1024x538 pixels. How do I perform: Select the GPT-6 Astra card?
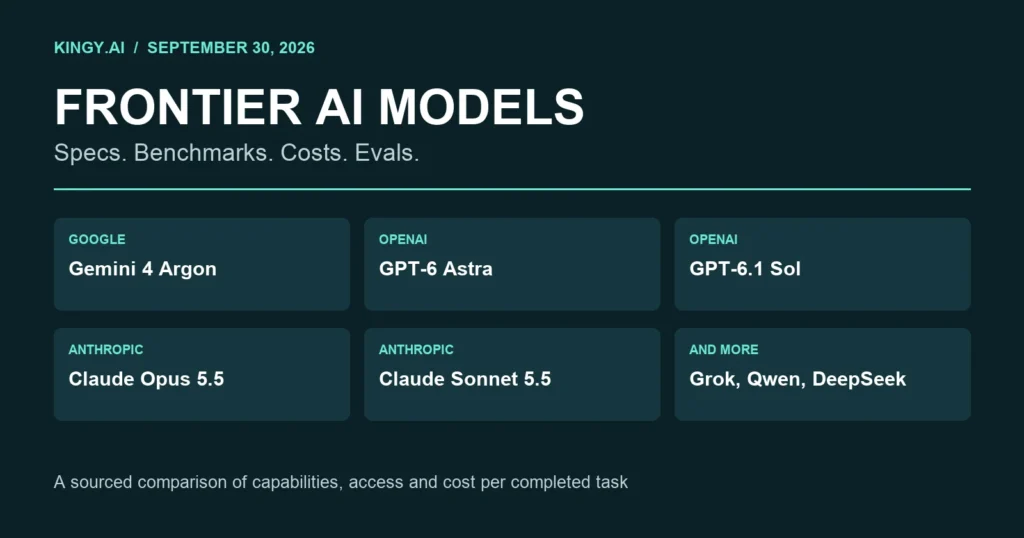click(x=512, y=264)
